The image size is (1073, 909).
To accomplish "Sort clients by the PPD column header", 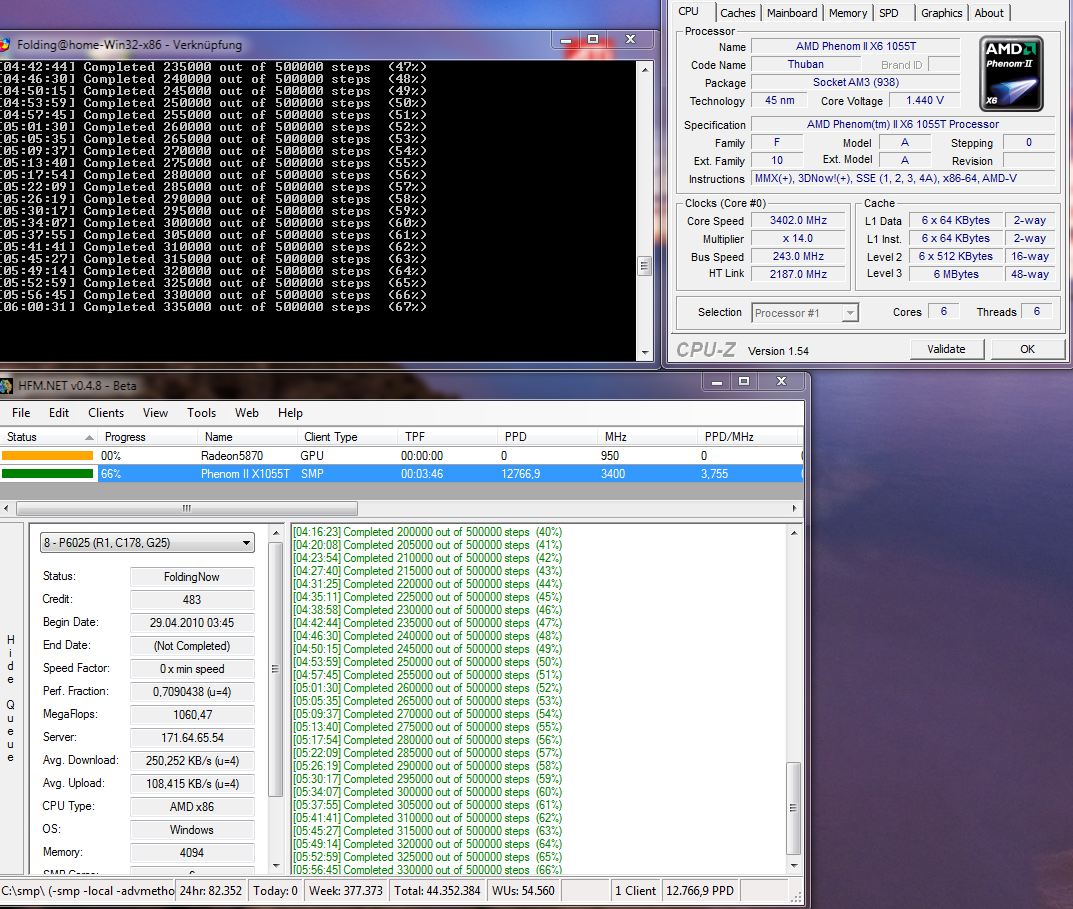I will (x=547, y=437).
